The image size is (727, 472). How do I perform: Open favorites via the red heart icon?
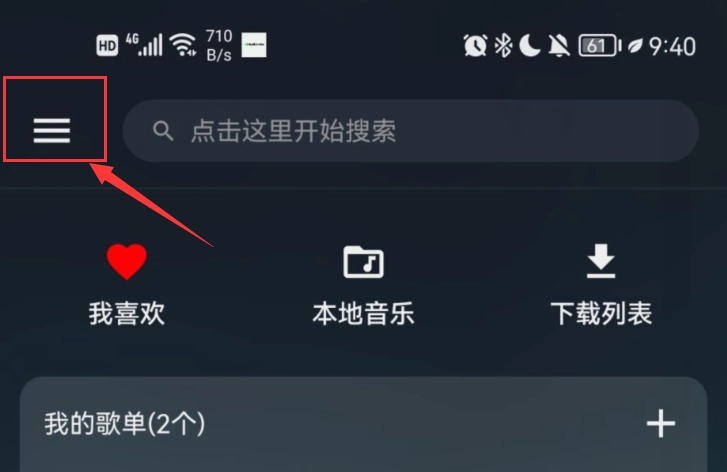(127, 262)
